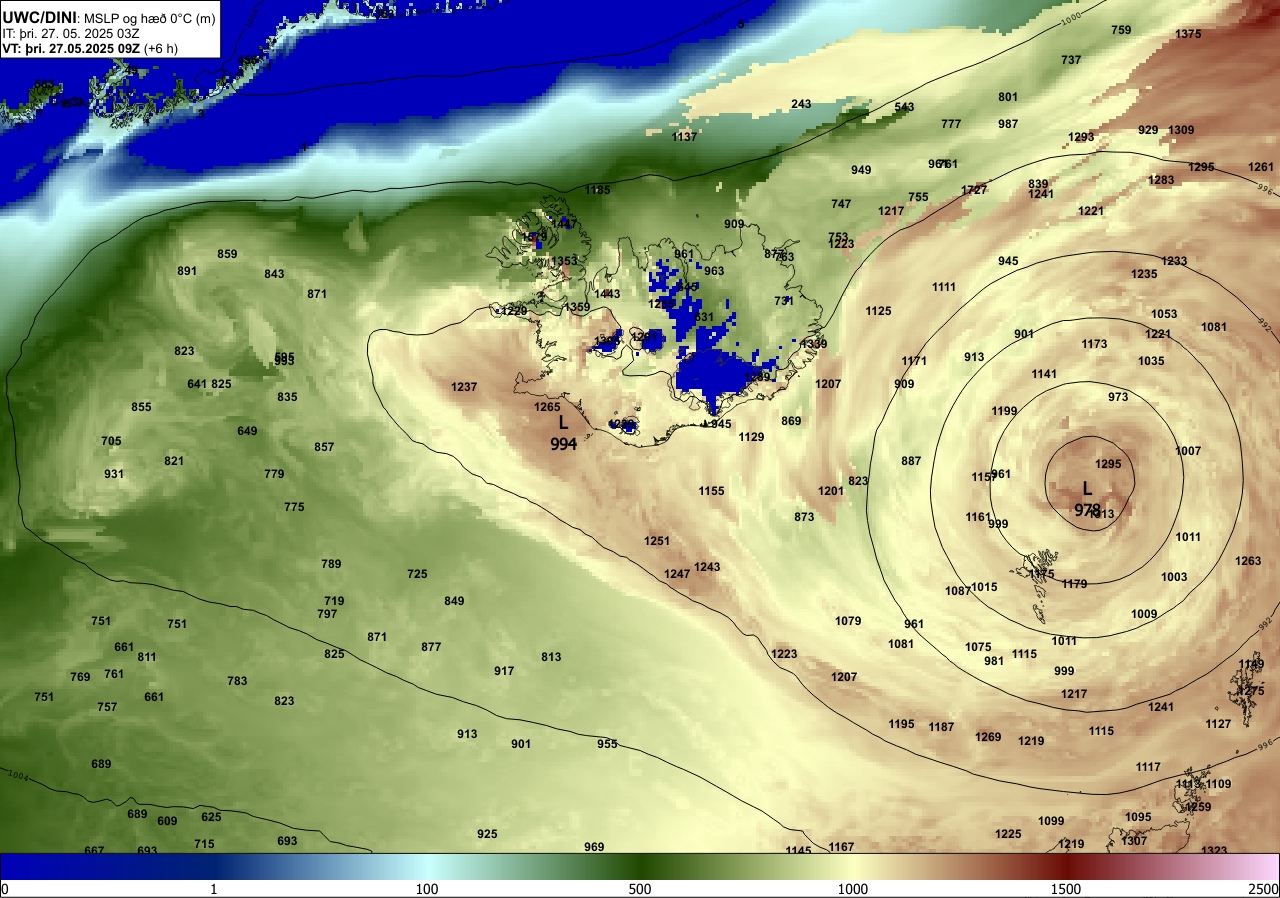Screen dimensions: 1280x898
Task: Click the height value 1375
Action: pyautogui.click(x=1188, y=34)
